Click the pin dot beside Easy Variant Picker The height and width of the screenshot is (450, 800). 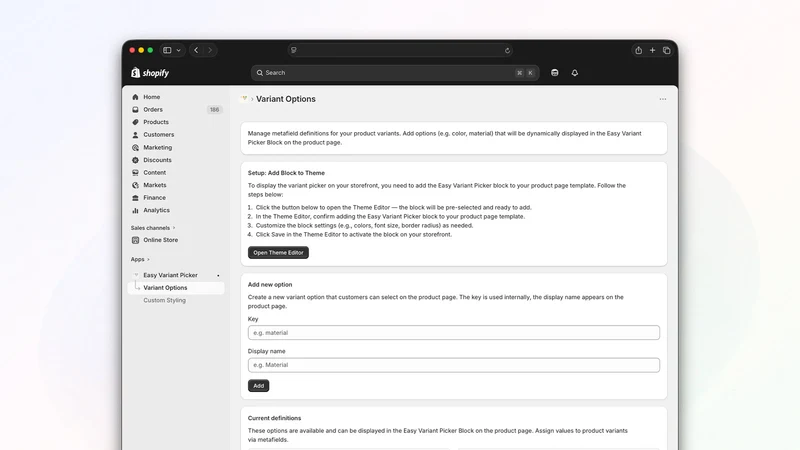(218, 276)
